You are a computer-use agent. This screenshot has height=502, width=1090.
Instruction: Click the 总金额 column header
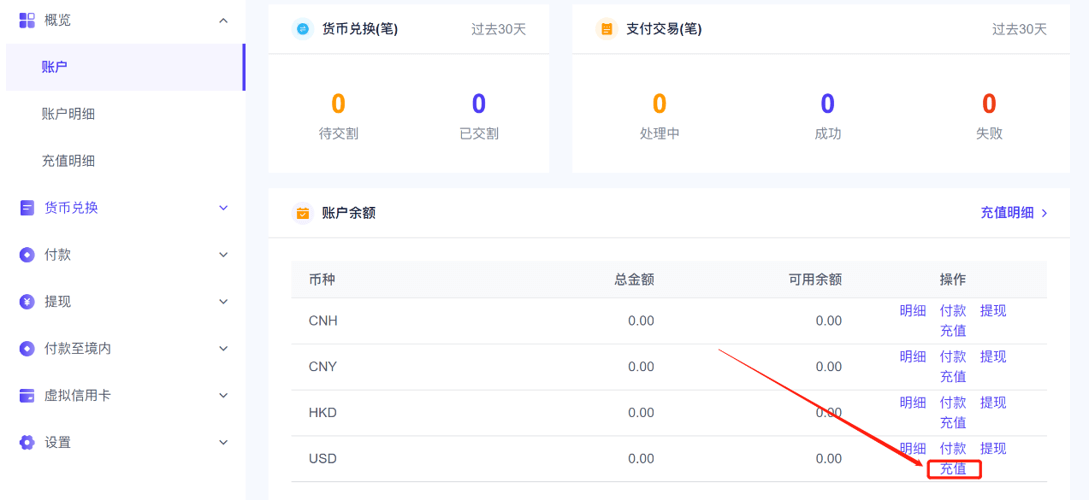[634, 280]
